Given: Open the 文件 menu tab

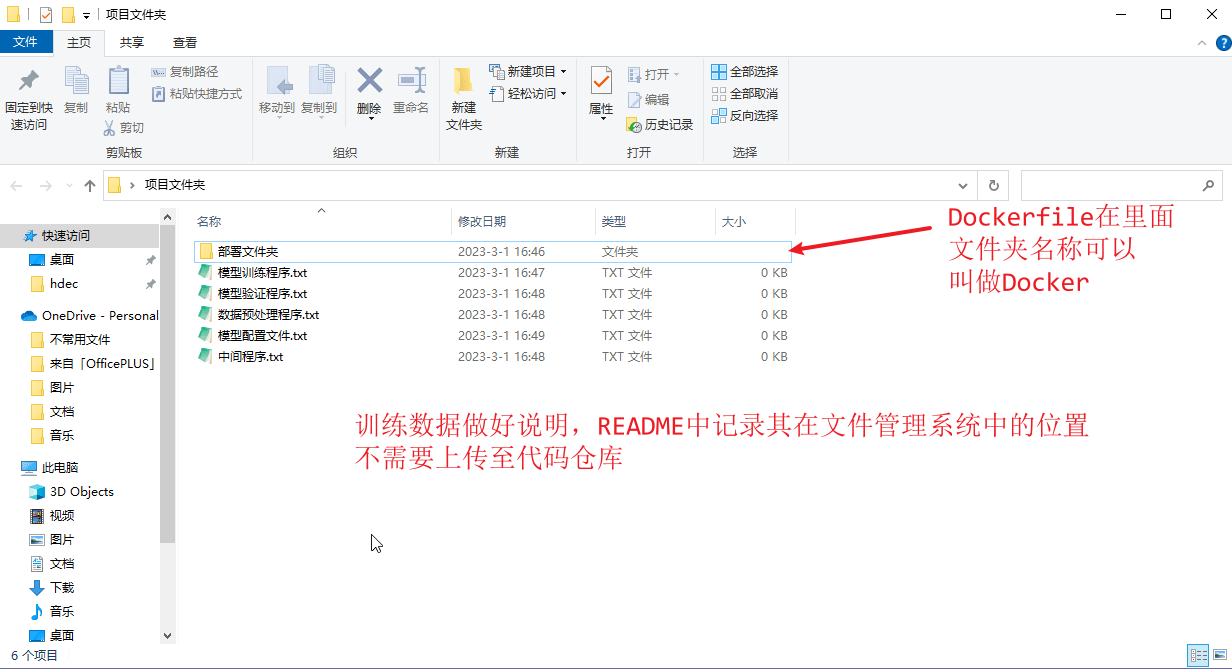Looking at the screenshot, I should (x=25, y=42).
